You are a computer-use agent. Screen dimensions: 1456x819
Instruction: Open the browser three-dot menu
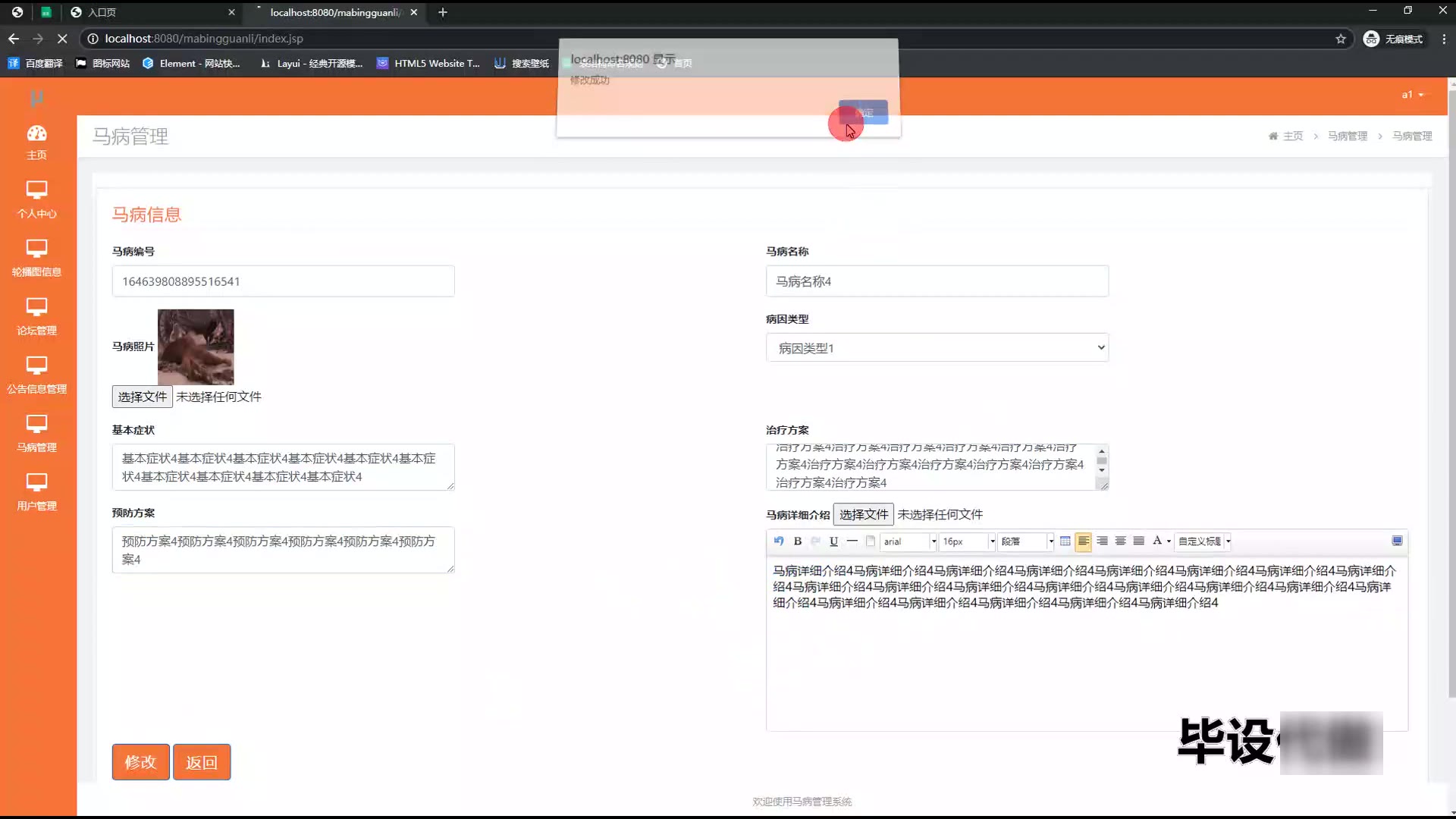pyautogui.click(x=1444, y=39)
